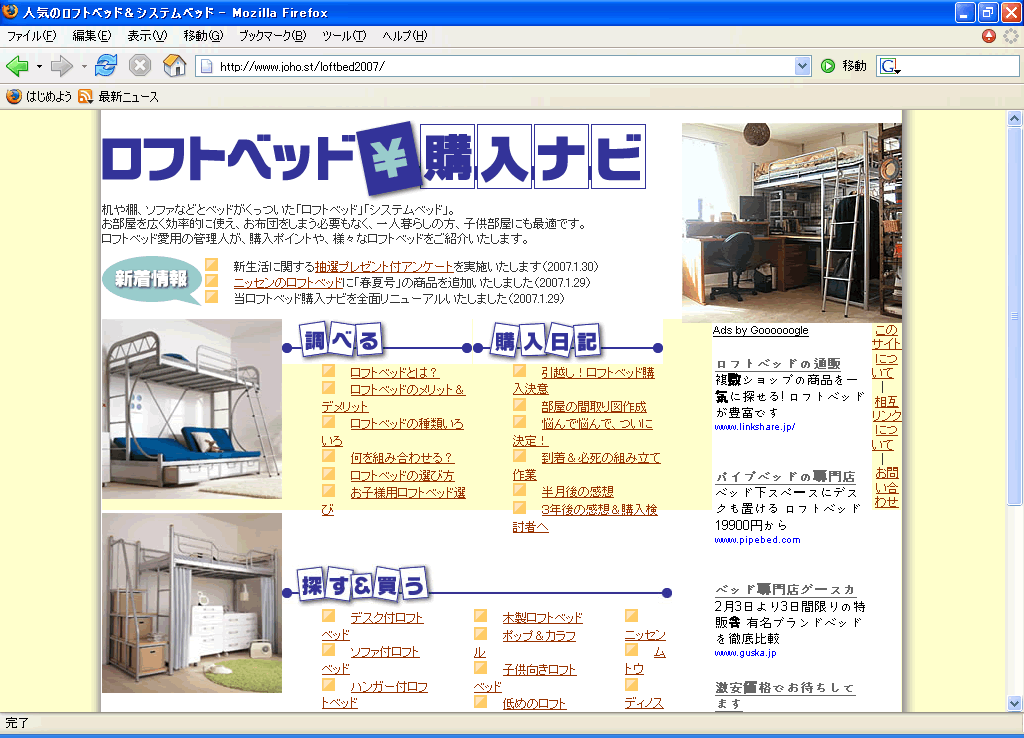Click the browser Back arrow button
The height and width of the screenshot is (738, 1024).
17,66
